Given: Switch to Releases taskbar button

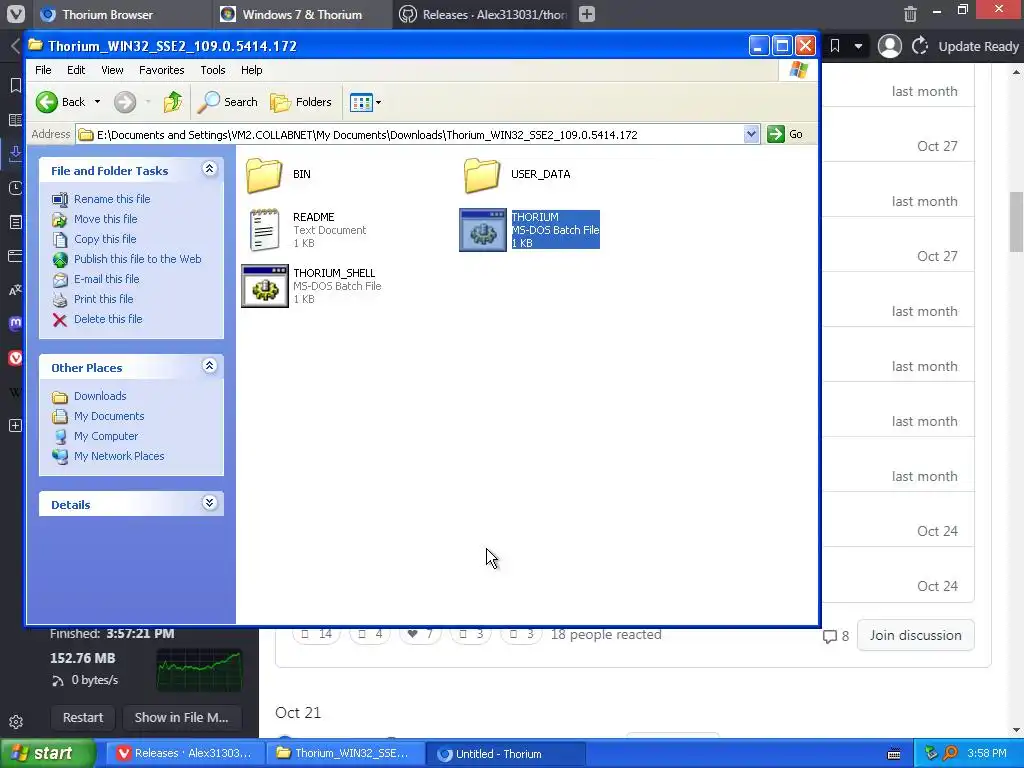Looking at the screenshot, I should click(x=186, y=753).
